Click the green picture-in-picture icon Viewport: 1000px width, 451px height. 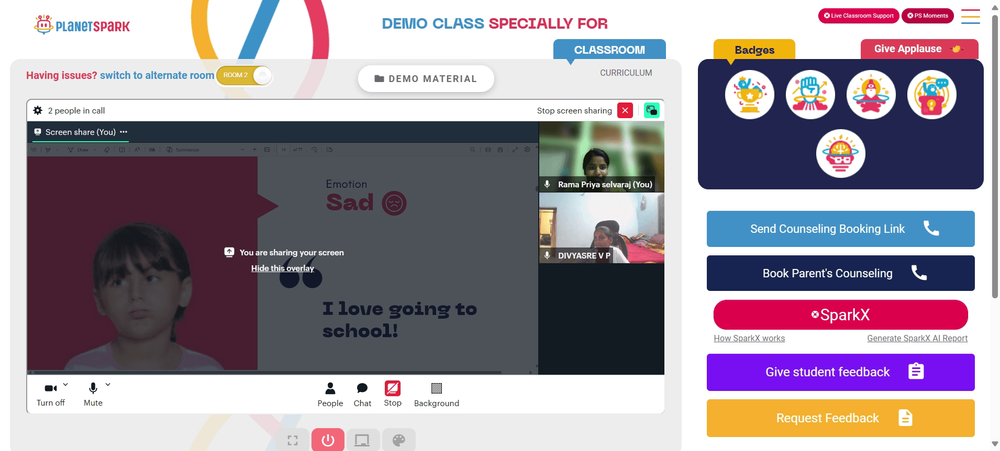click(651, 110)
